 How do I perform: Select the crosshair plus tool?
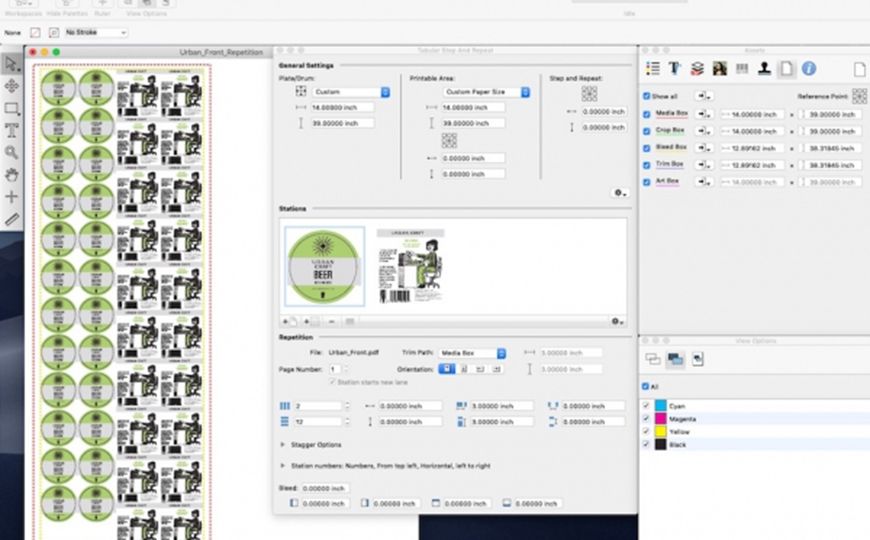point(11,196)
